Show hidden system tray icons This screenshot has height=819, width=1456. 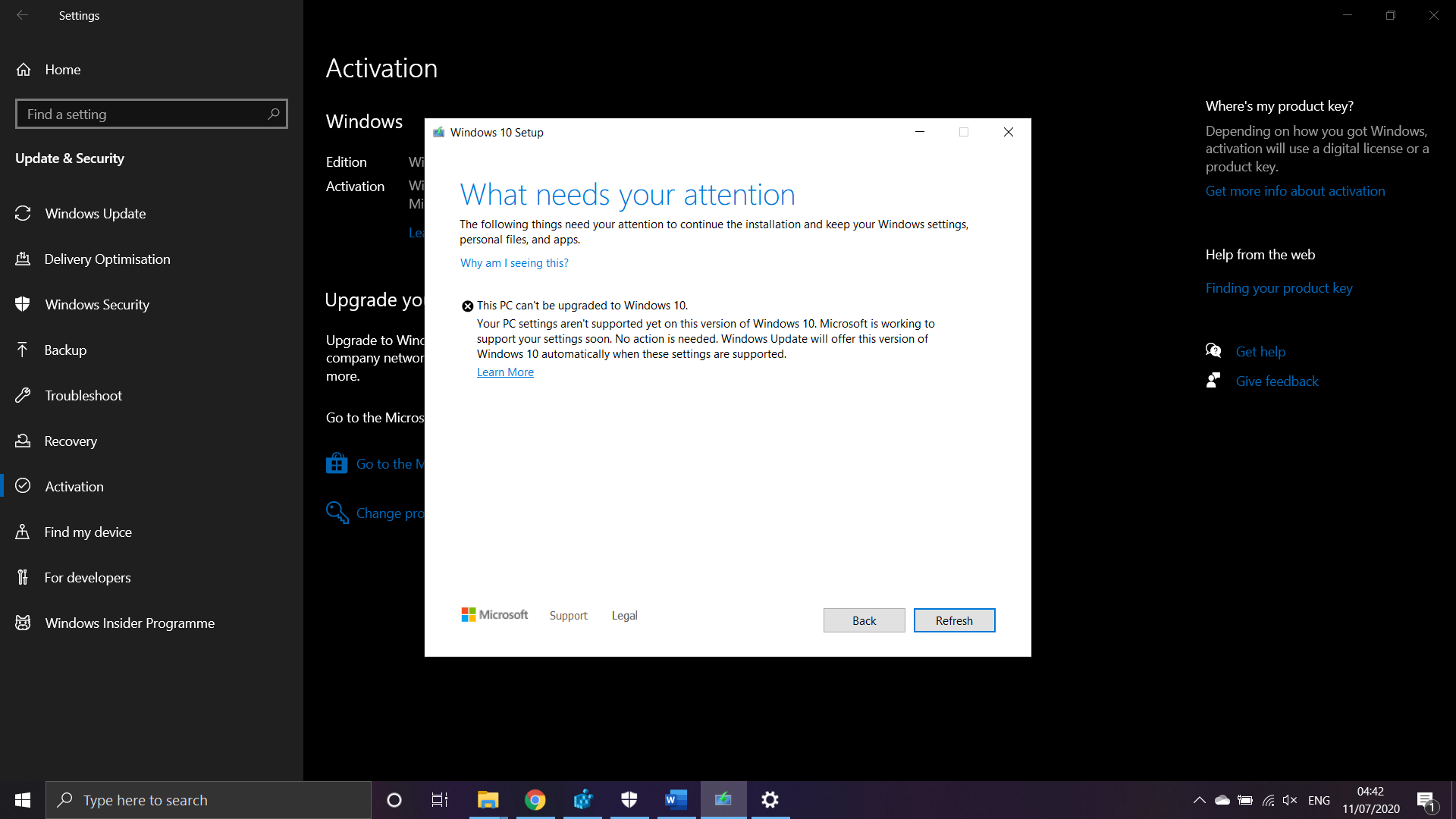[x=1200, y=800]
